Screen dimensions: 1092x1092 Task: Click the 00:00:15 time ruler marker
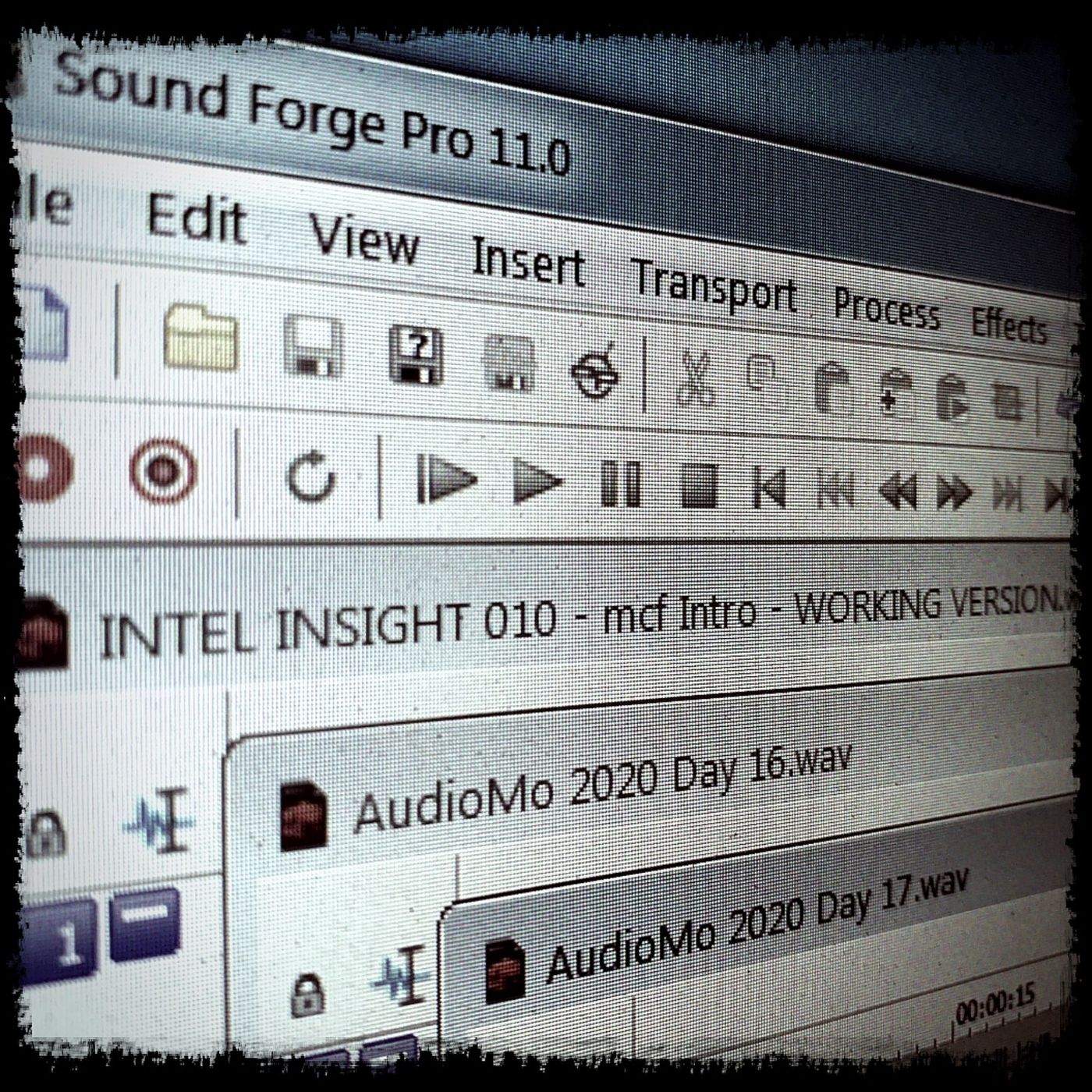tap(995, 1004)
